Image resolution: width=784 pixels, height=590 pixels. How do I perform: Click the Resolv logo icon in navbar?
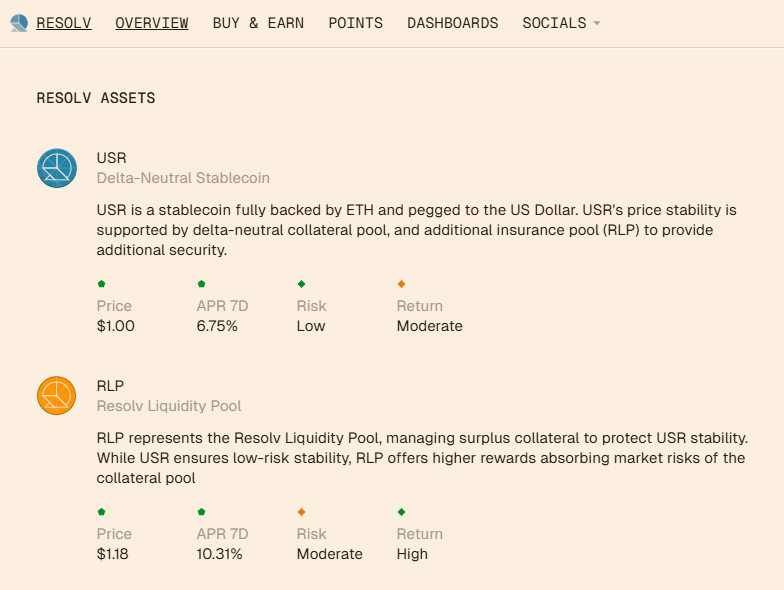19,23
